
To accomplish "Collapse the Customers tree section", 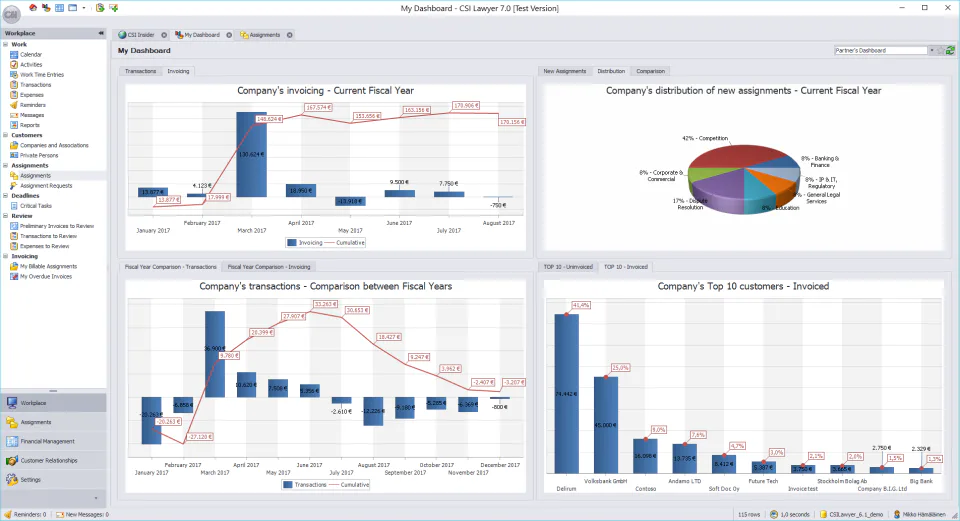I will point(6,135).
